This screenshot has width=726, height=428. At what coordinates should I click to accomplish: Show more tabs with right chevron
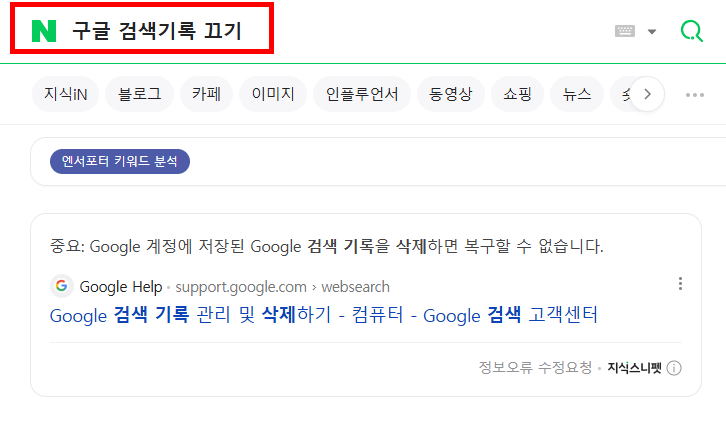click(x=647, y=94)
